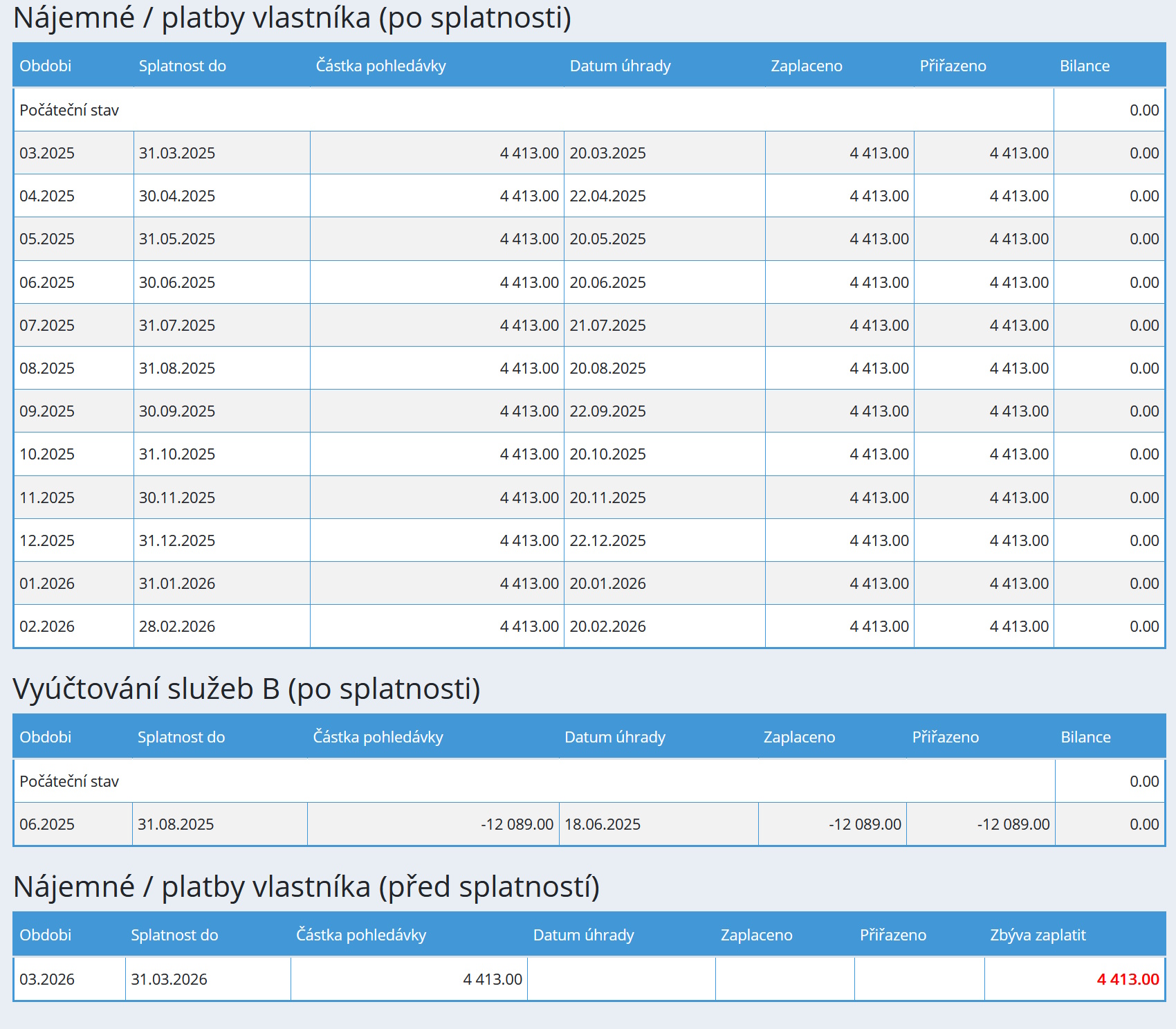Screen dimensions: 1176x1029
Task: Click the payment date 21.07.2025
Action: pyautogui.click(x=607, y=325)
